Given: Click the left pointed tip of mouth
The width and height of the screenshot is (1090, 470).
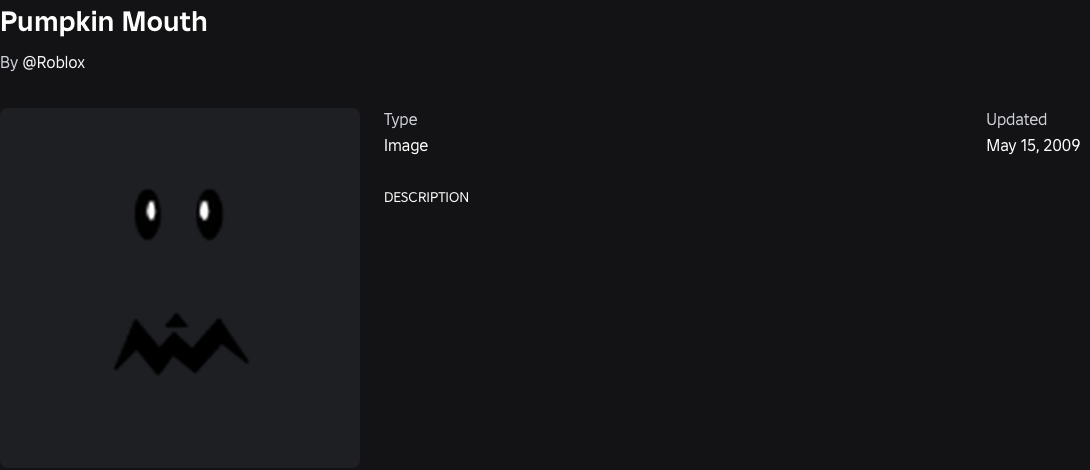Looking at the screenshot, I should (x=118, y=366).
